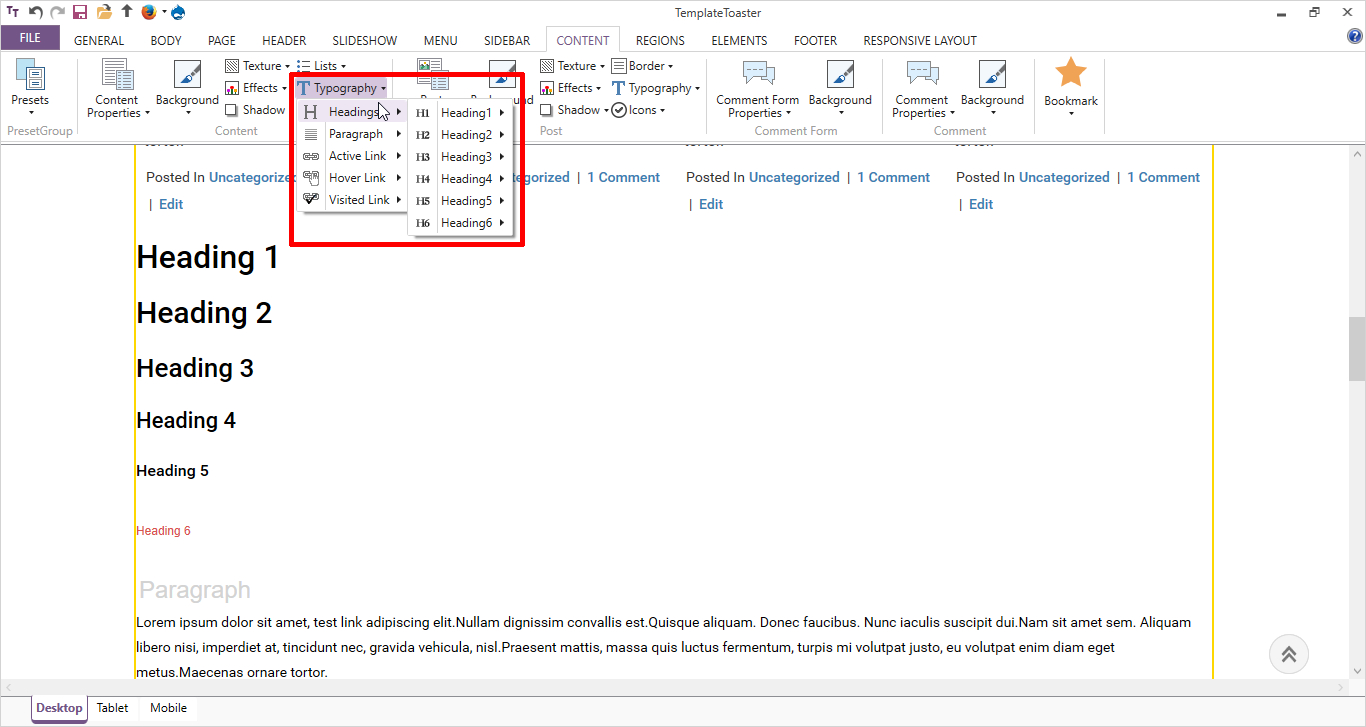This screenshot has height=727, width=1366.
Task: Click the blue Help question mark icon
Action: coord(1355,37)
